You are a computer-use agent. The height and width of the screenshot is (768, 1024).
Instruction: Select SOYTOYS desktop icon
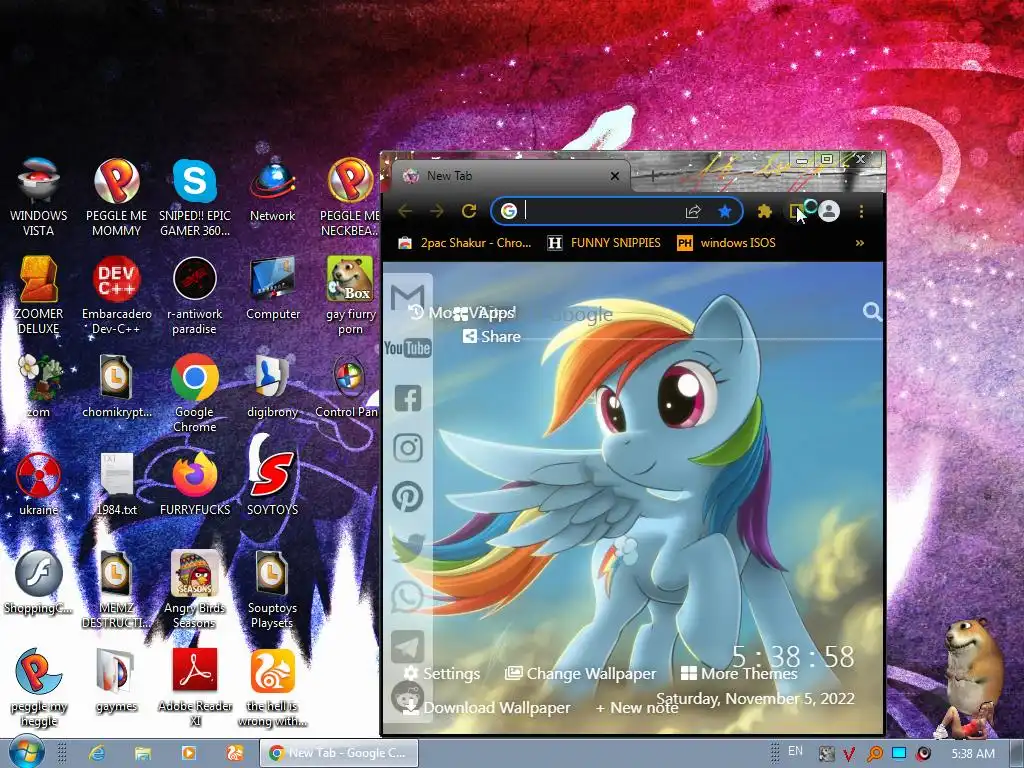click(x=272, y=475)
